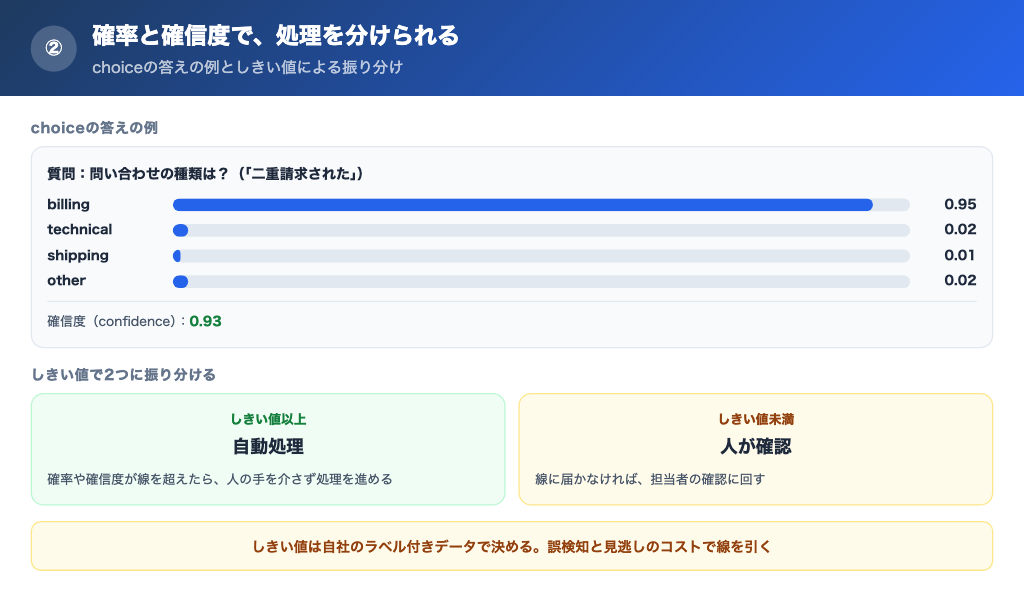Click the しきい値以上 label
This screenshot has height=591, width=1024.
(x=268, y=419)
